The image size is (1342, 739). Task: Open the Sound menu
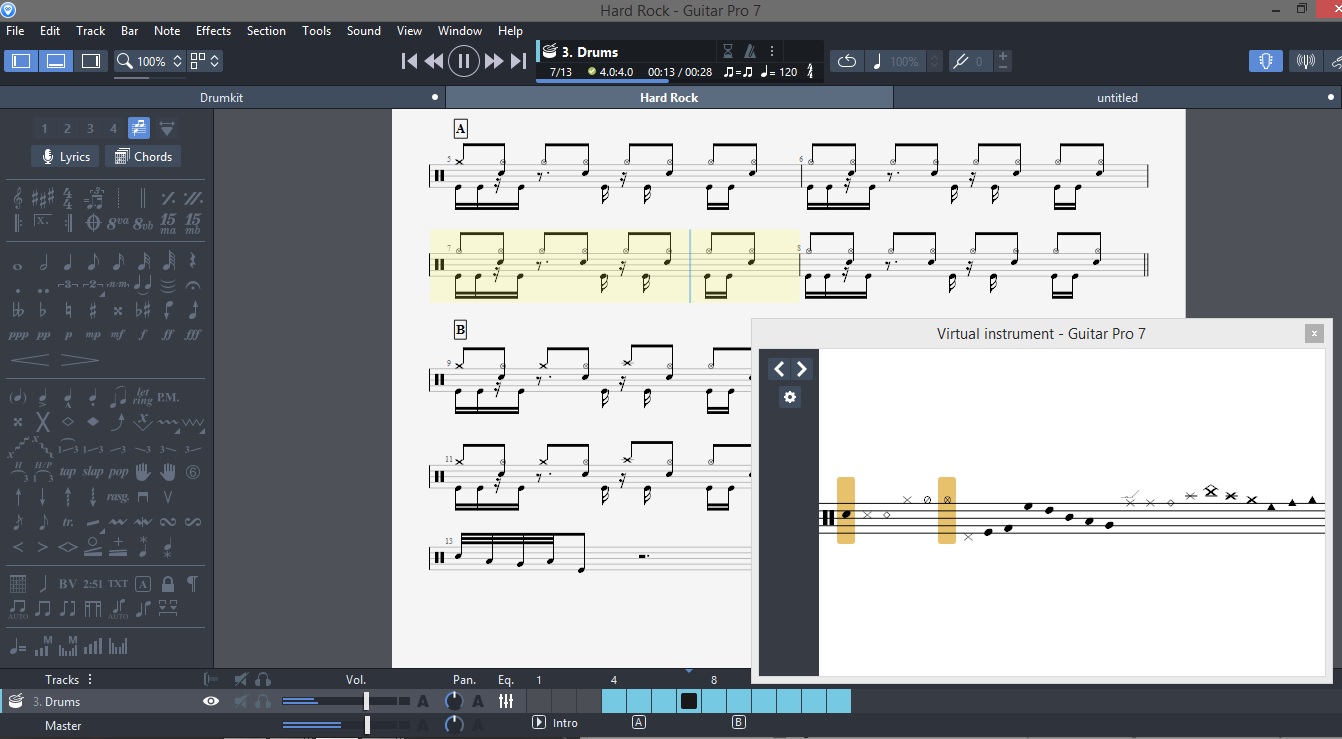[x=364, y=31]
